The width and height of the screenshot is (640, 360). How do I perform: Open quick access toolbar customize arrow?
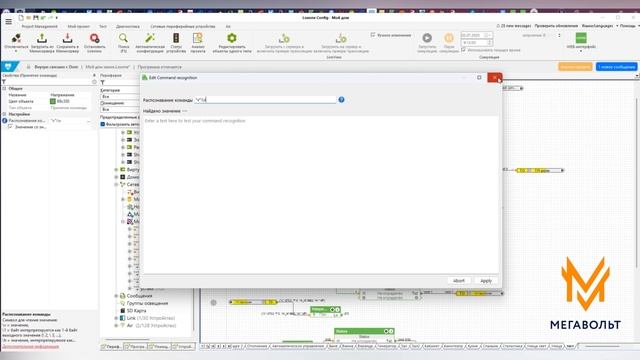[x=56, y=18]
